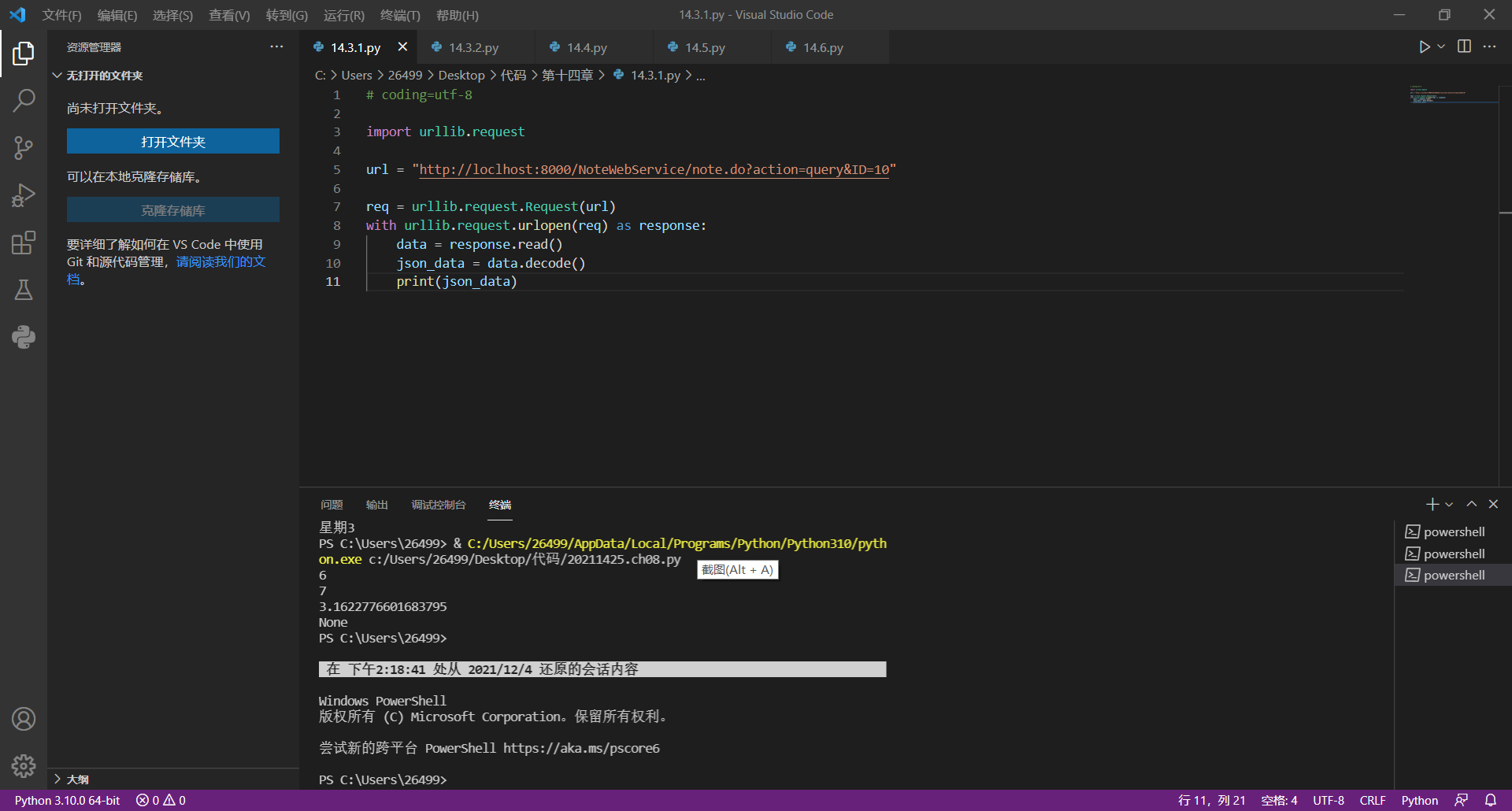This screenshot has width=1512, height=811.
Task: Change language mode via Python status item
Action: click(x=1419, y=800)
